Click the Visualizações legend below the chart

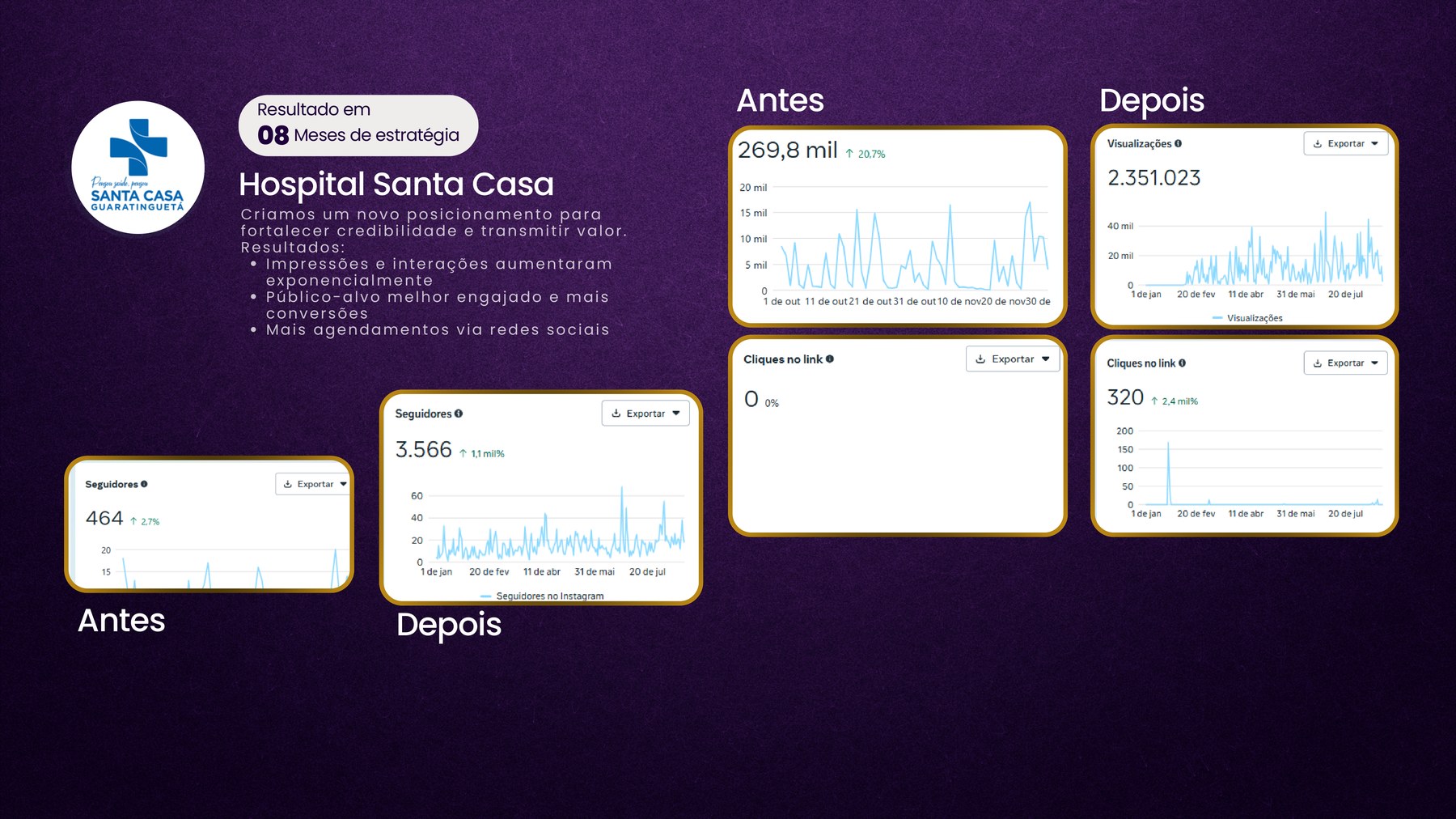[1247, 318]
